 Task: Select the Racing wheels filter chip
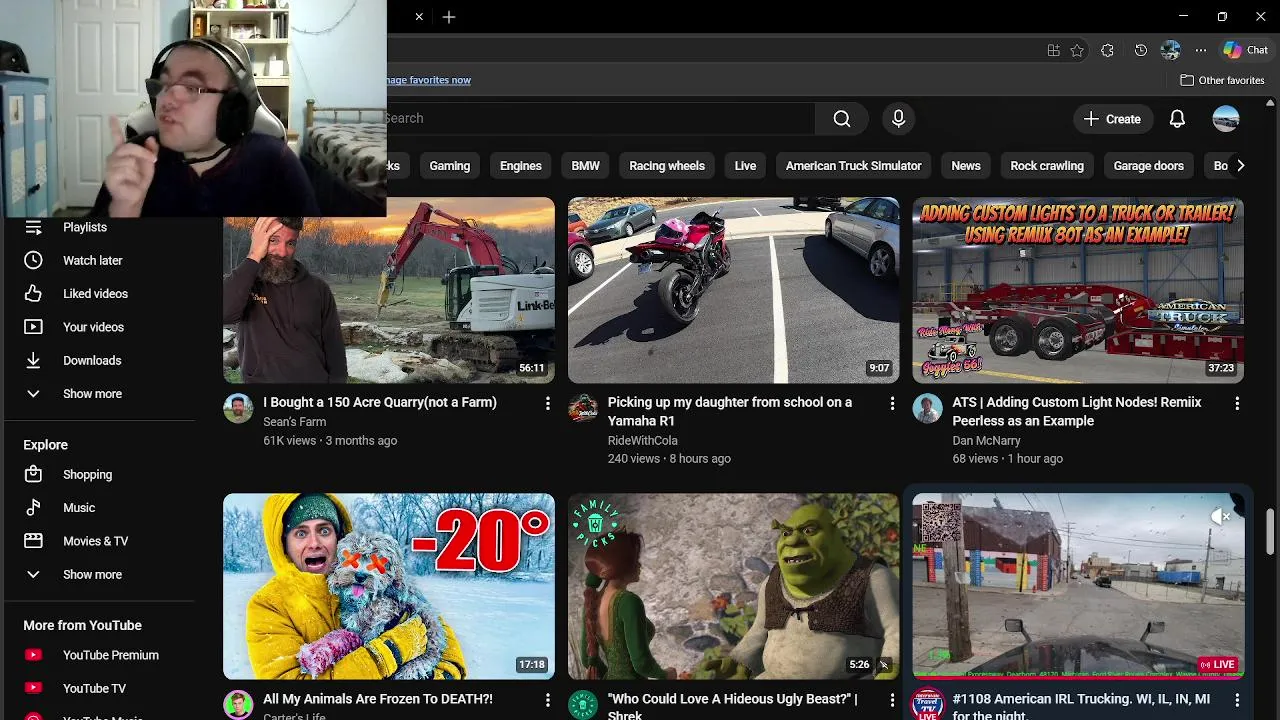(x=667, y=166)
